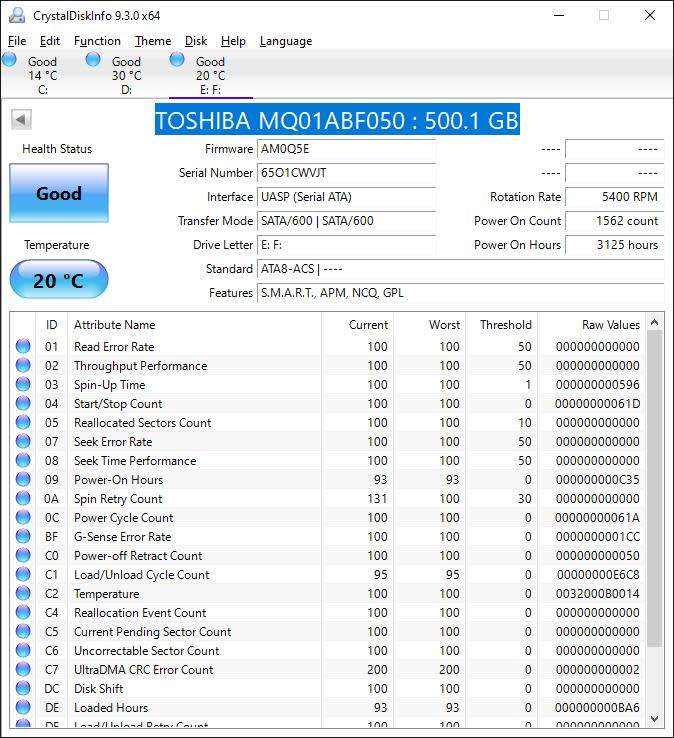The width and height of the screenshot is (674, 738).
Task: Open the File menu
Action: click(17, 41)
